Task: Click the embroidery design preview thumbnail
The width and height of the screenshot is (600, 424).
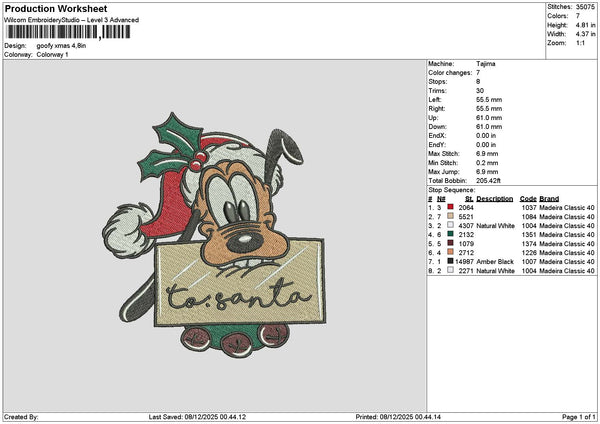Action: [x=214, y=235]
